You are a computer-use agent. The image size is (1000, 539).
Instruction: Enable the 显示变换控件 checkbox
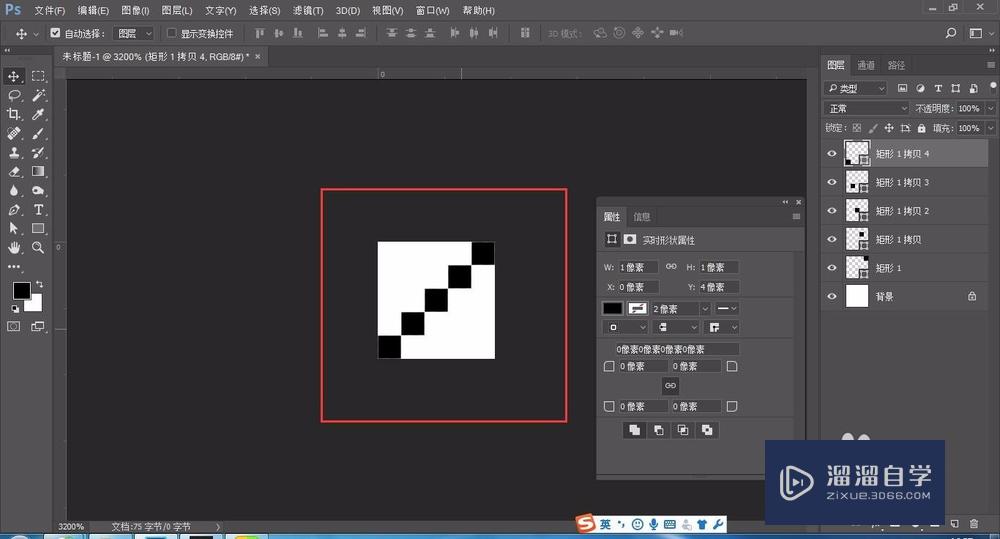click(x=171, y=33)
